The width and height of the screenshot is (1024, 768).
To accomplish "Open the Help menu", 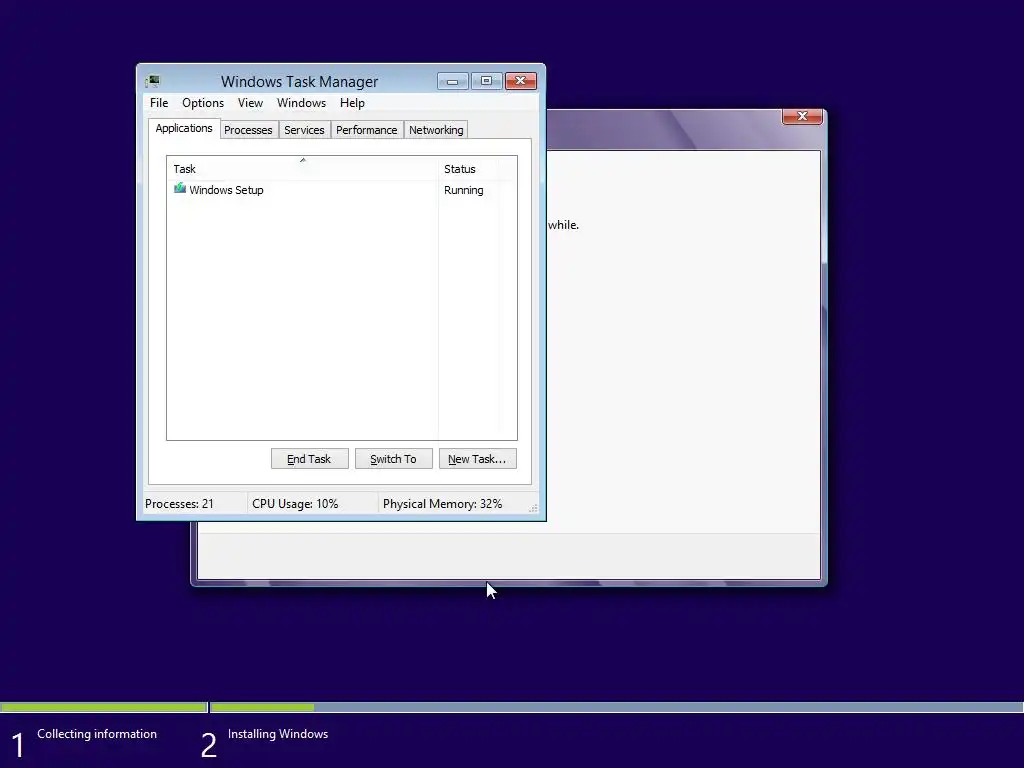I will point(352,103).
